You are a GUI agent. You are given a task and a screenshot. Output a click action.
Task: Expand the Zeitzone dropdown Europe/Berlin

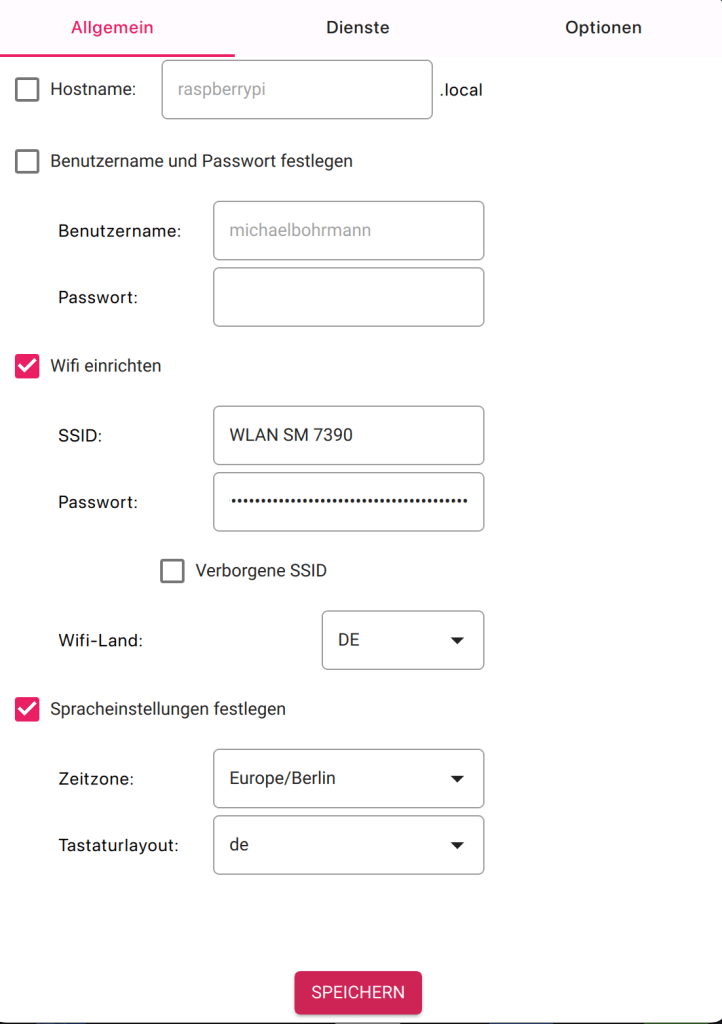coord(349,778)
